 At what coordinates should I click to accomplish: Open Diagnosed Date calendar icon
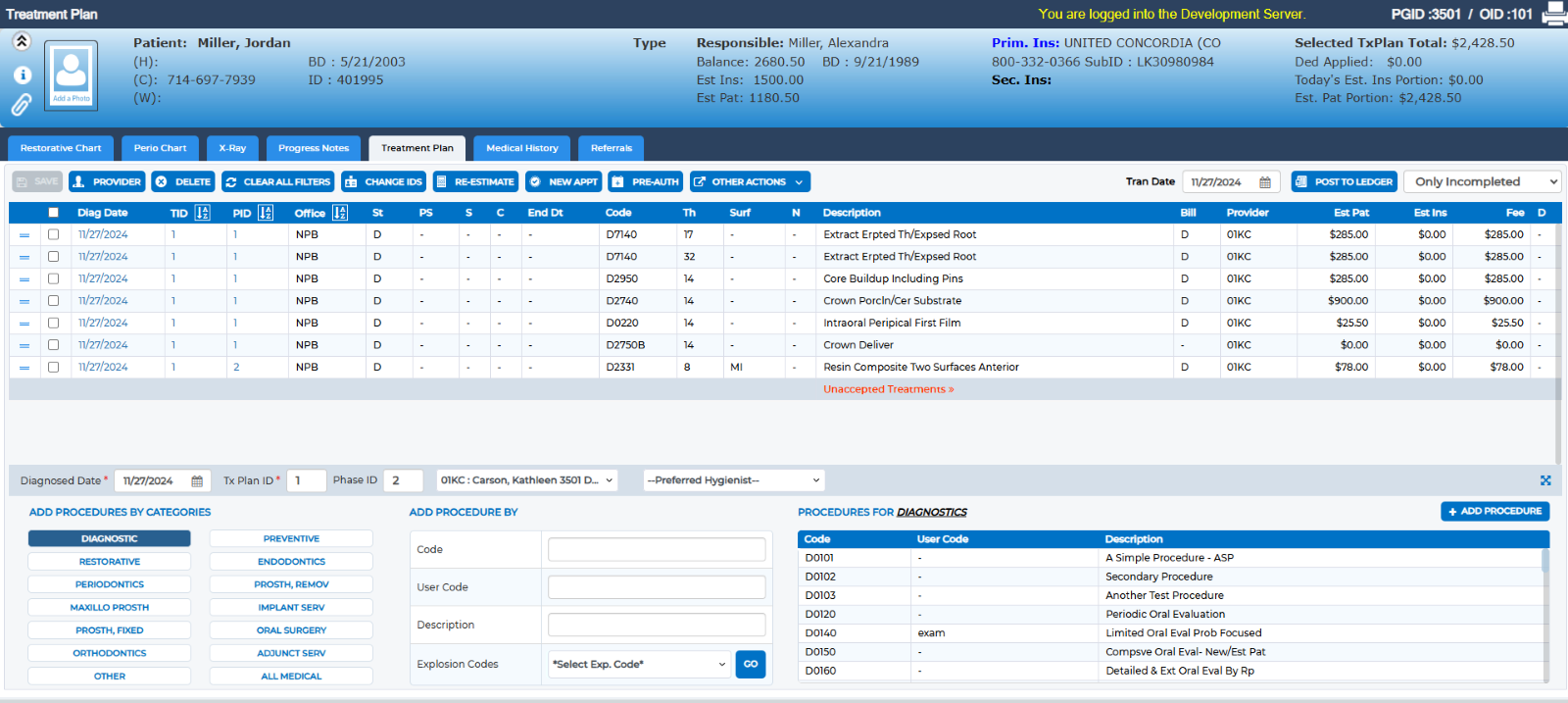197,481
